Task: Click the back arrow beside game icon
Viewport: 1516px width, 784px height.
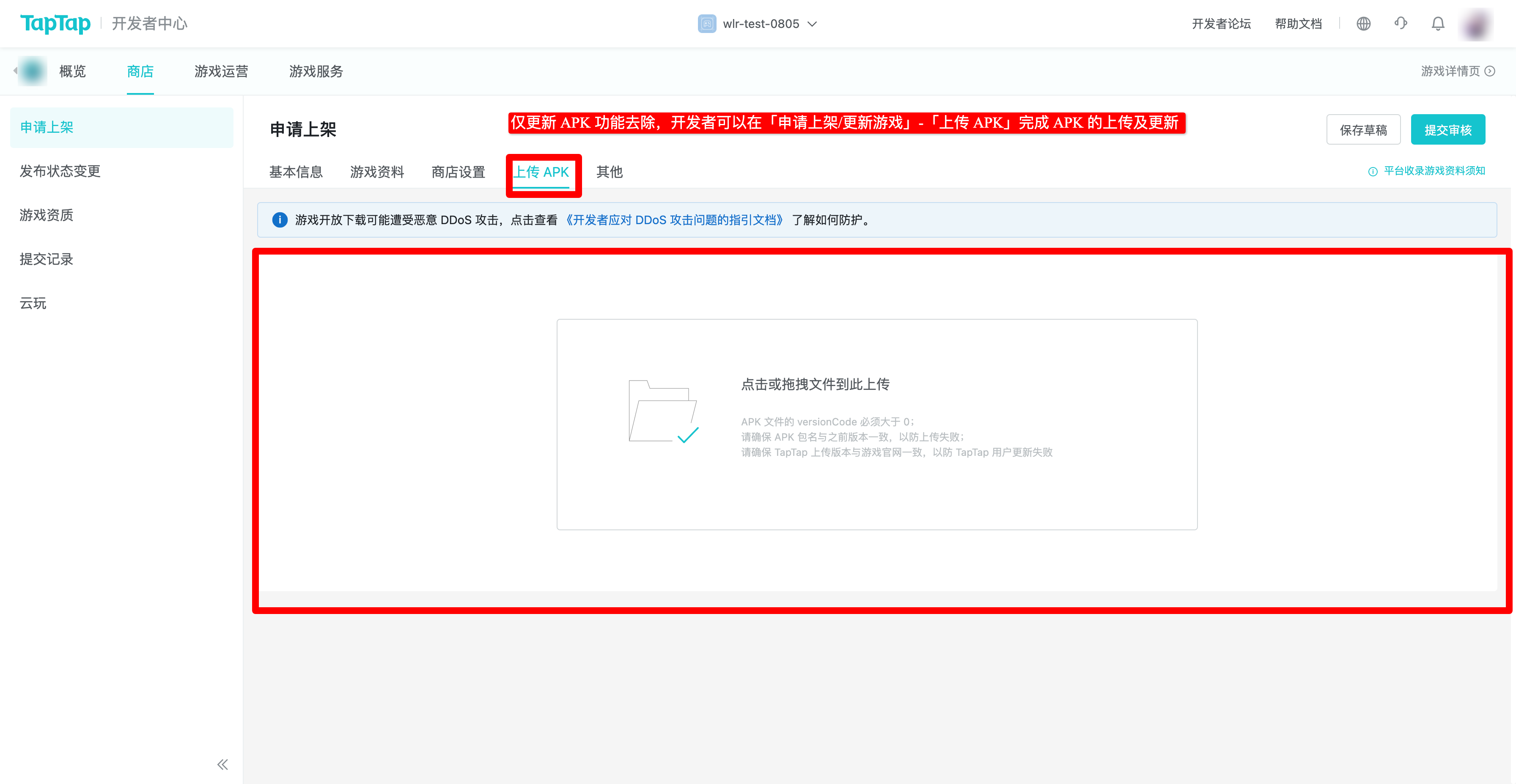Action: pos(15,71)
